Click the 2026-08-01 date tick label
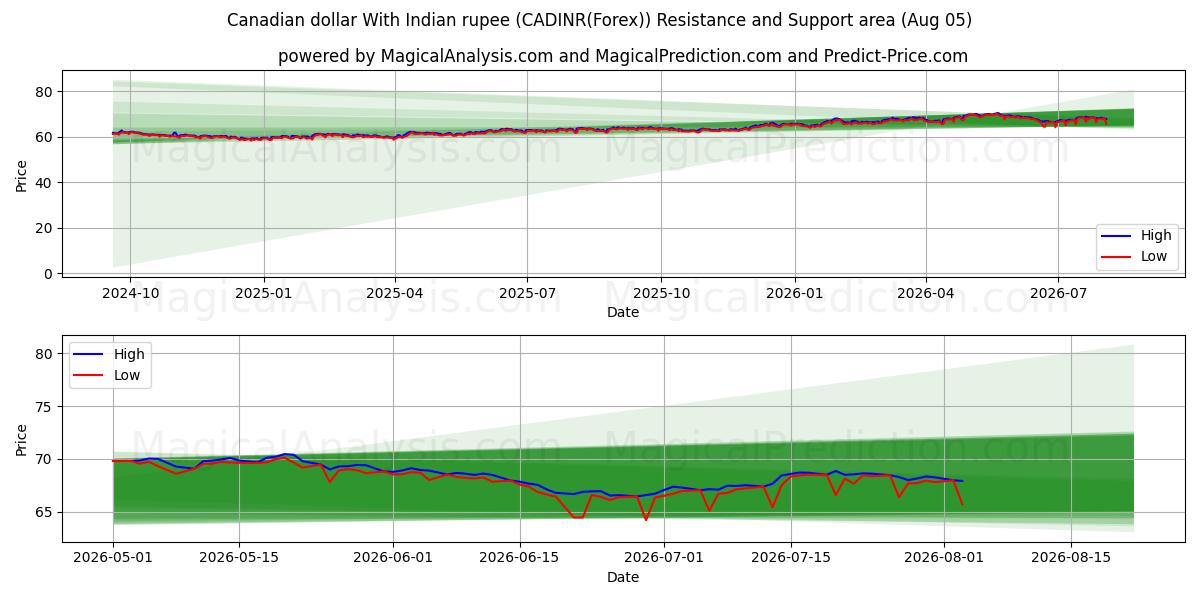The width and height of the screenshot is (1200, 600). coord(944,558)
